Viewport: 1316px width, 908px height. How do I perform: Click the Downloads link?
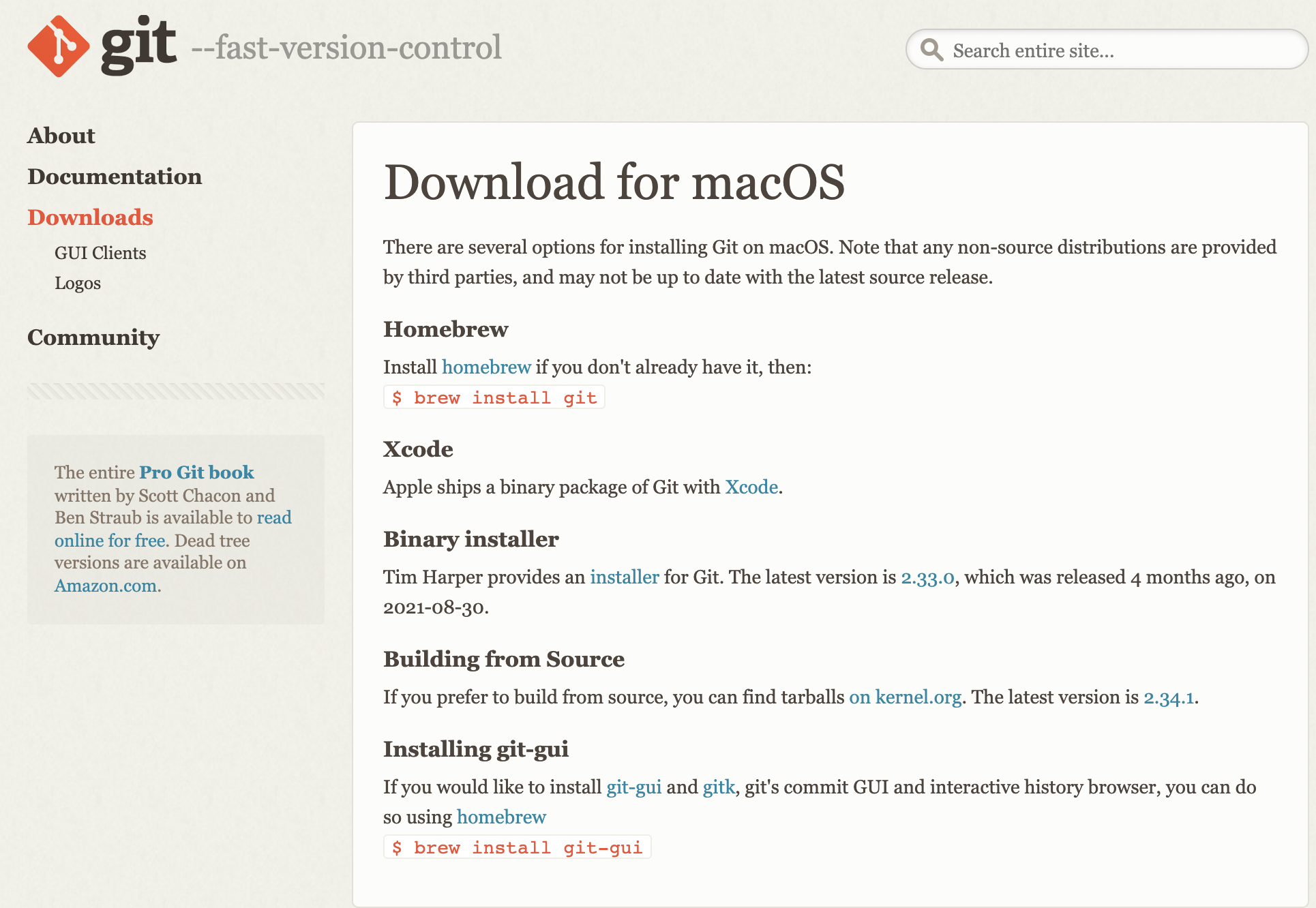[x=90, y=217]
